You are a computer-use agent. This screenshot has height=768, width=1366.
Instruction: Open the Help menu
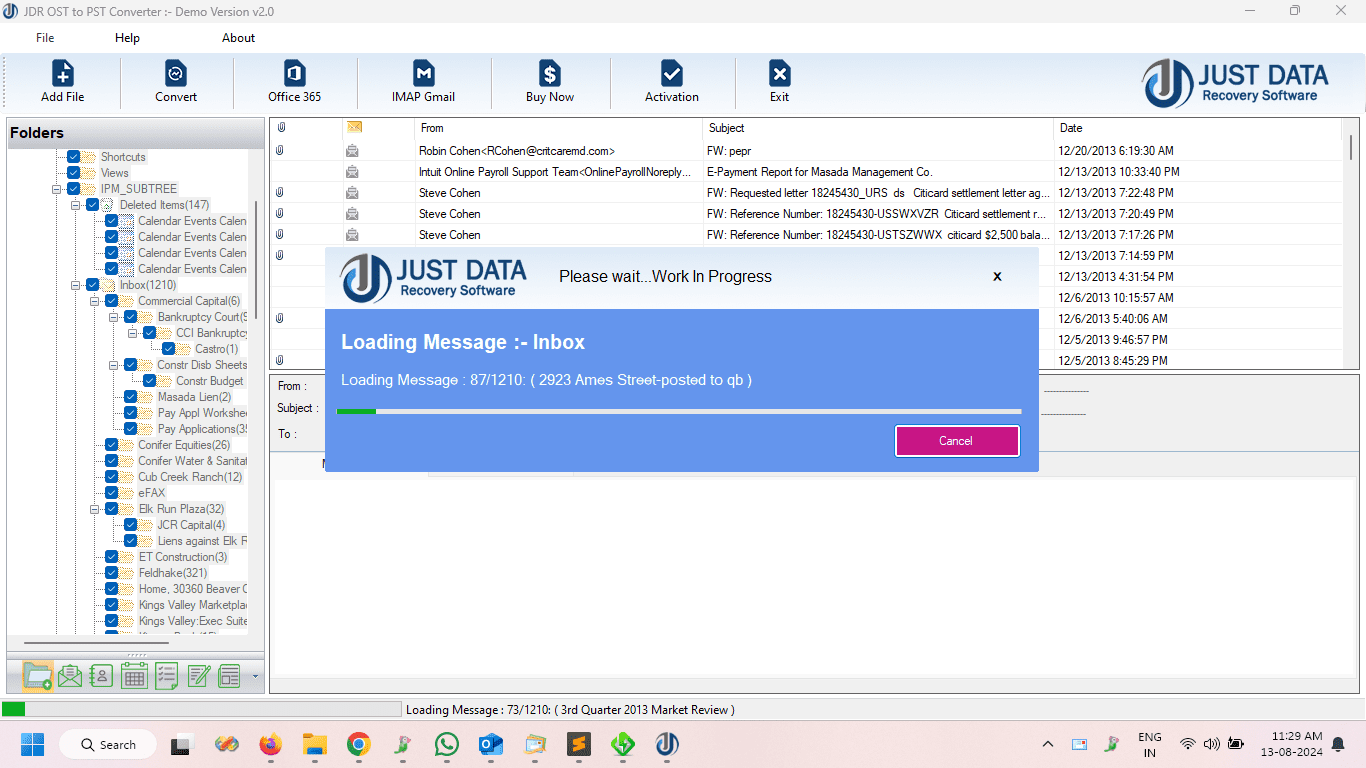click(x=127, y=37)
